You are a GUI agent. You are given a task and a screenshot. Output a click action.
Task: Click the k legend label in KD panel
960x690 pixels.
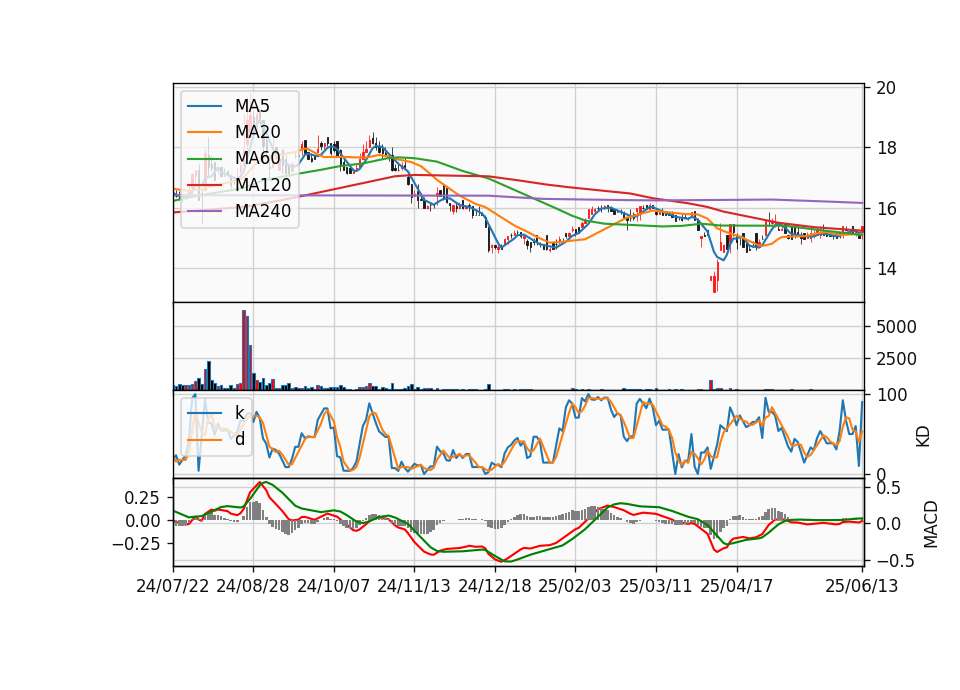[239, 413]
